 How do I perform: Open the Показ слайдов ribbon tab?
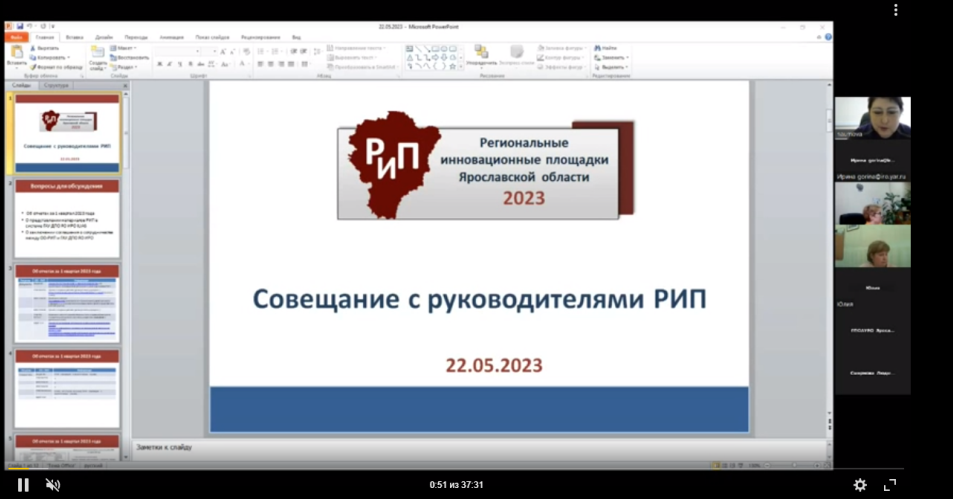[x=212, y=37]
